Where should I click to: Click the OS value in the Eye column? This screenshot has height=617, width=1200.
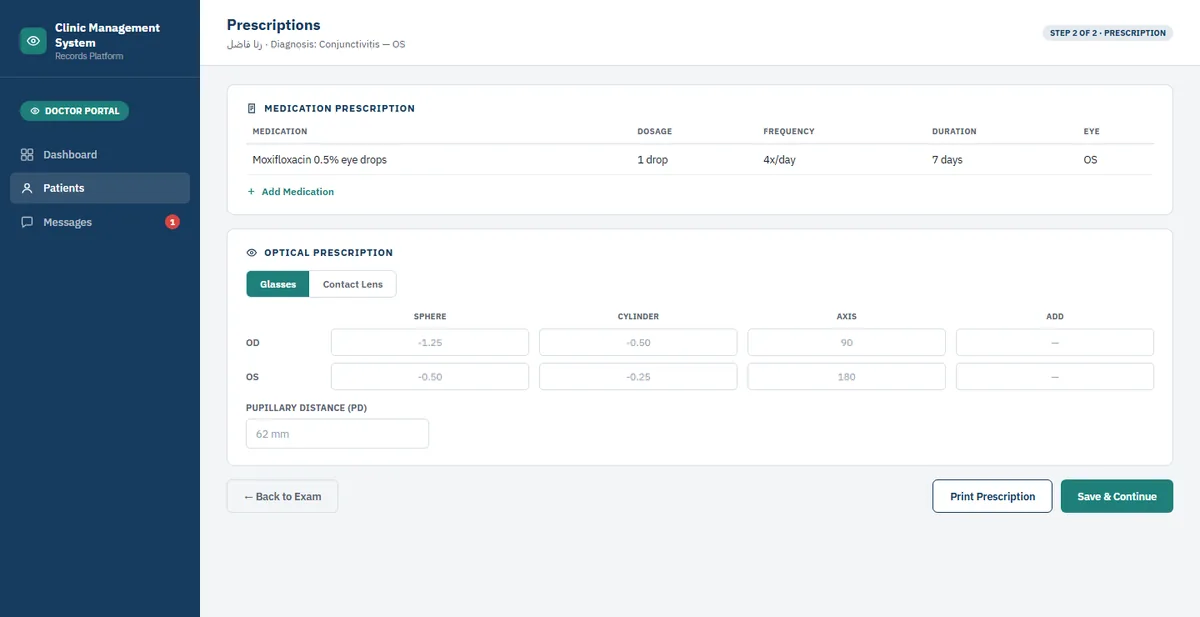click(1090, 160)
